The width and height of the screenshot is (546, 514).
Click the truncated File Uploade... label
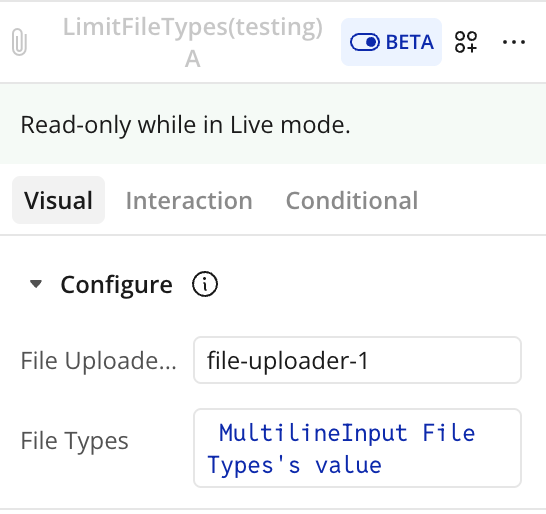point(99,360)
